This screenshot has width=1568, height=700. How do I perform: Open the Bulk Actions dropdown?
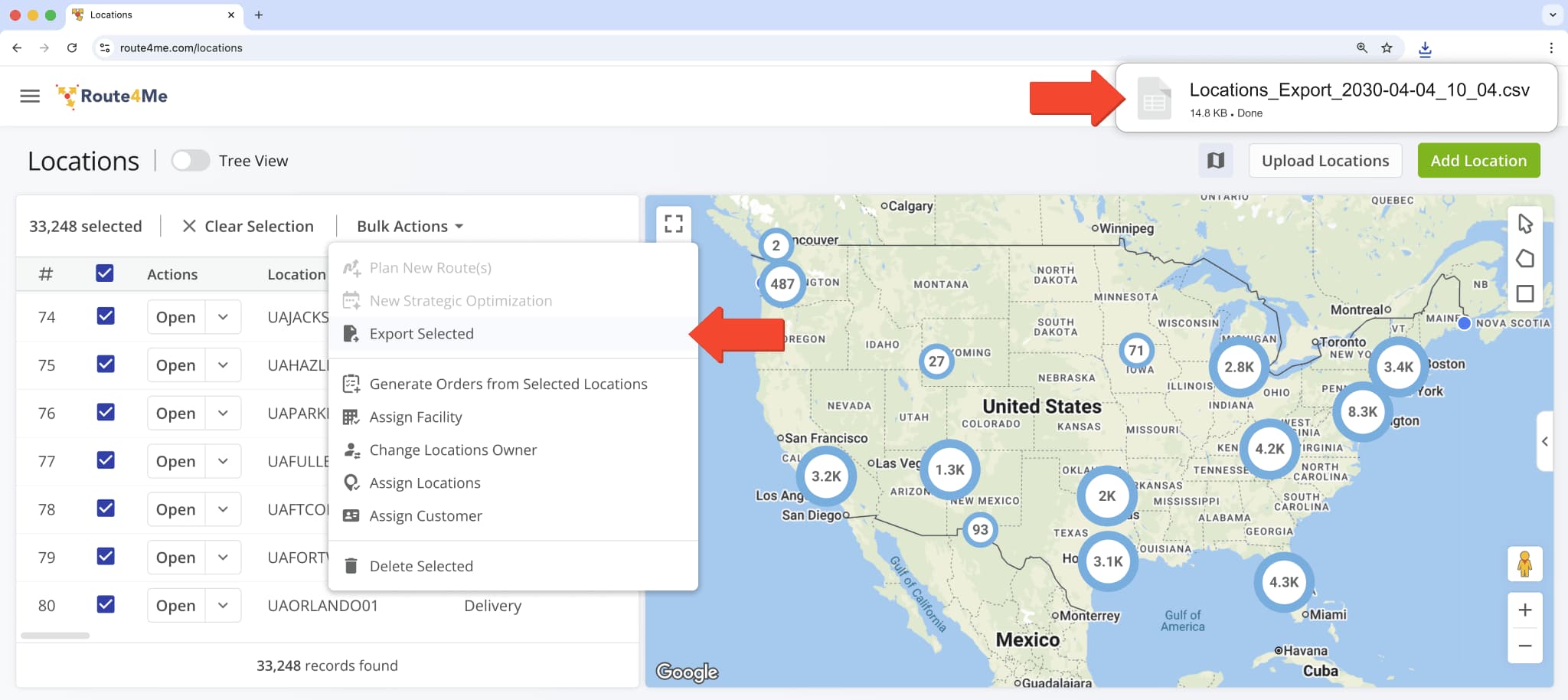point(410,227)
